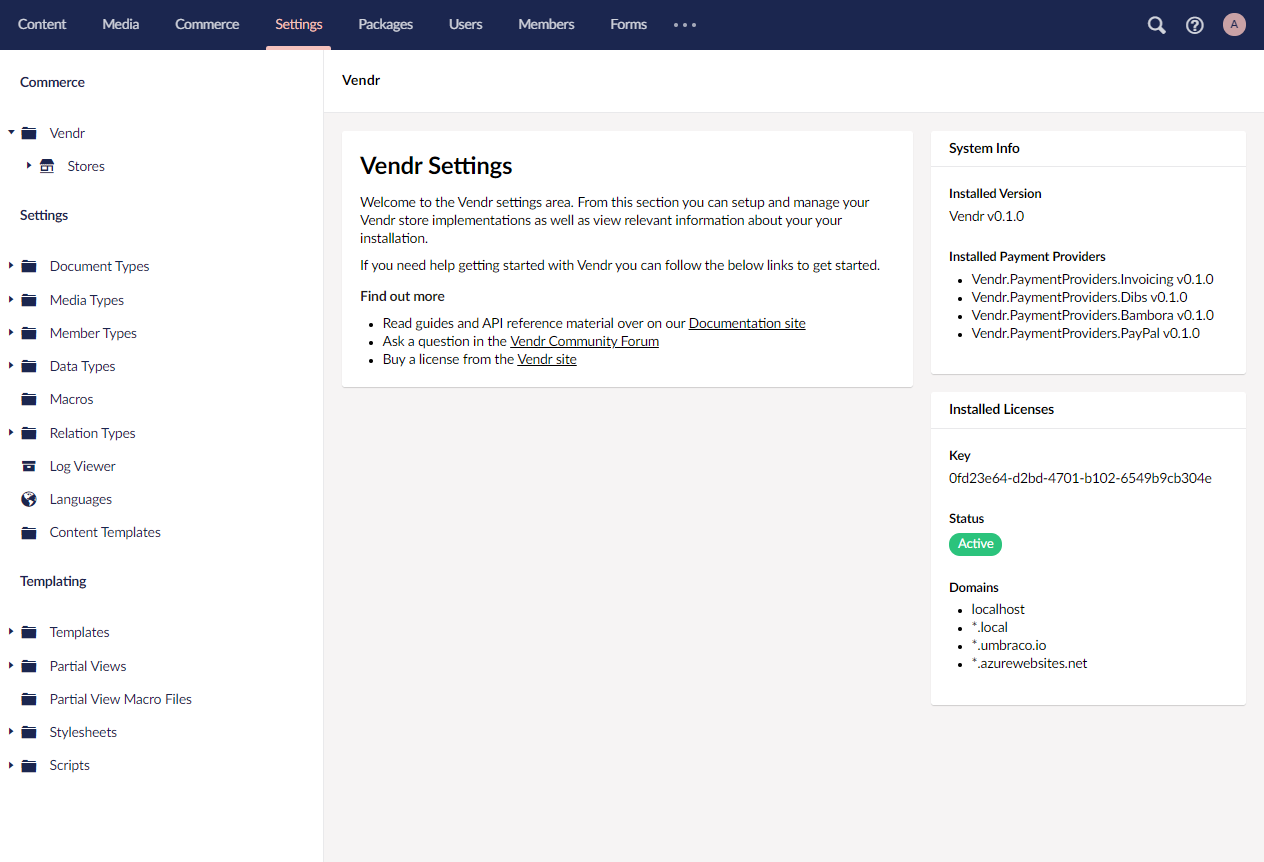The image size is (1264, 862).
Task: Click the license key 0fd23e64 text
Action: pyautogui.click(x=1080, y=478)
